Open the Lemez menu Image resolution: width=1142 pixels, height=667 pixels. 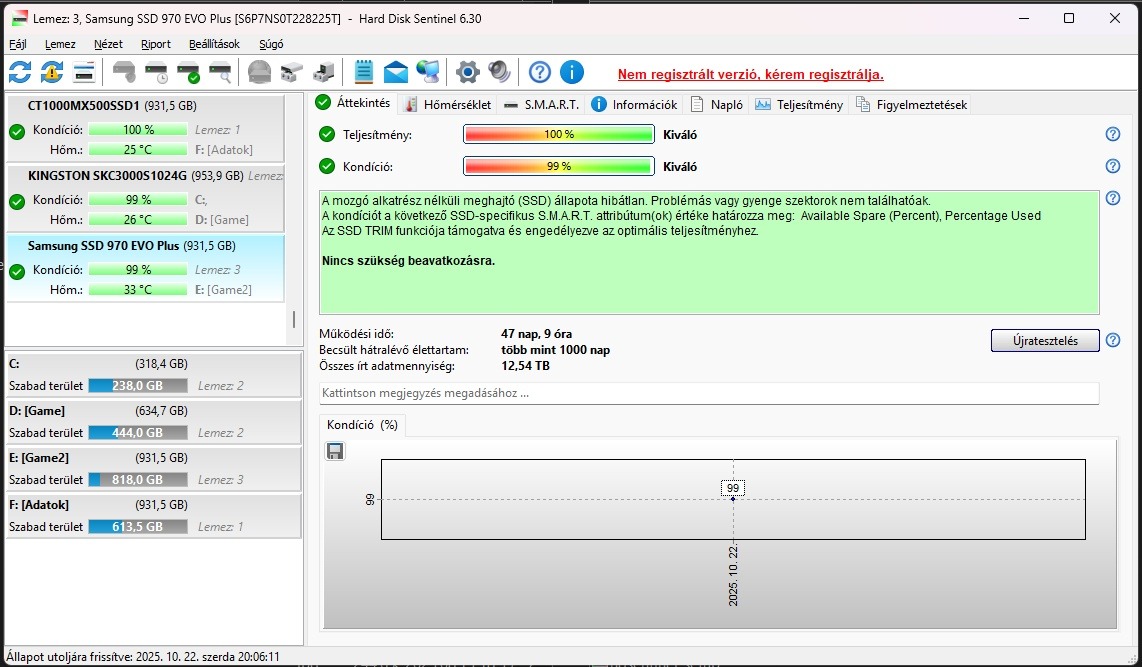click(x=60, y=44)
